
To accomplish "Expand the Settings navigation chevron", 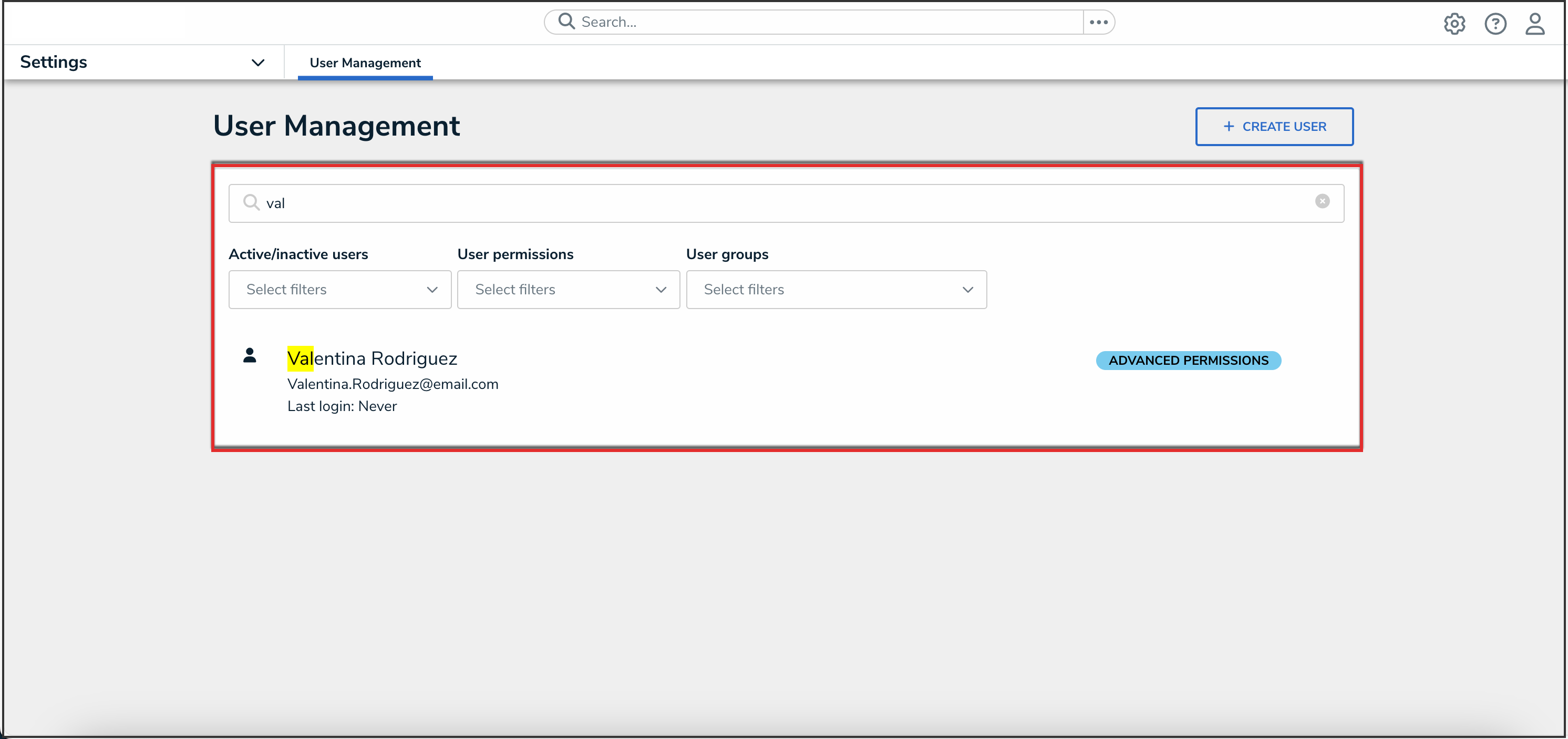I will tap(258, 63).
